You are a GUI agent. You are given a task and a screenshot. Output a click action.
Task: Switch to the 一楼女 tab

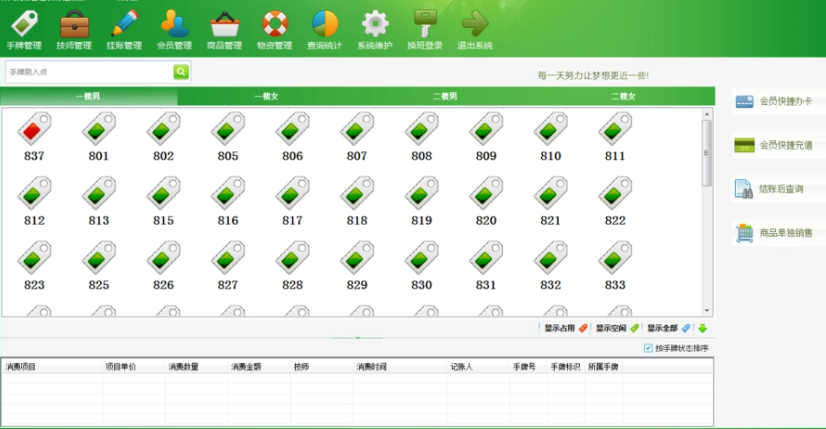[268, 97]
